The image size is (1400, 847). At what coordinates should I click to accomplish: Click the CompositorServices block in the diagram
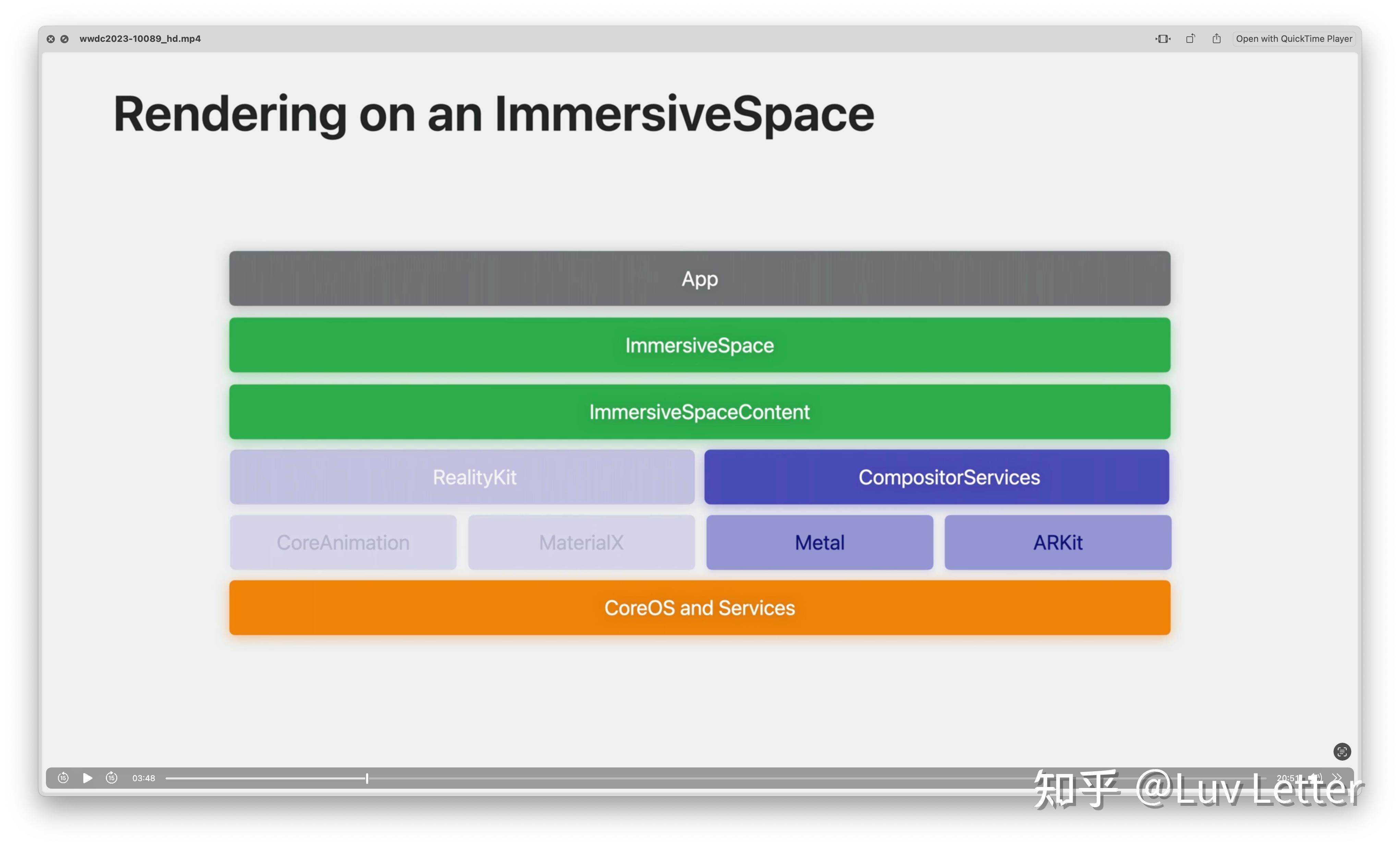point(949,477)
